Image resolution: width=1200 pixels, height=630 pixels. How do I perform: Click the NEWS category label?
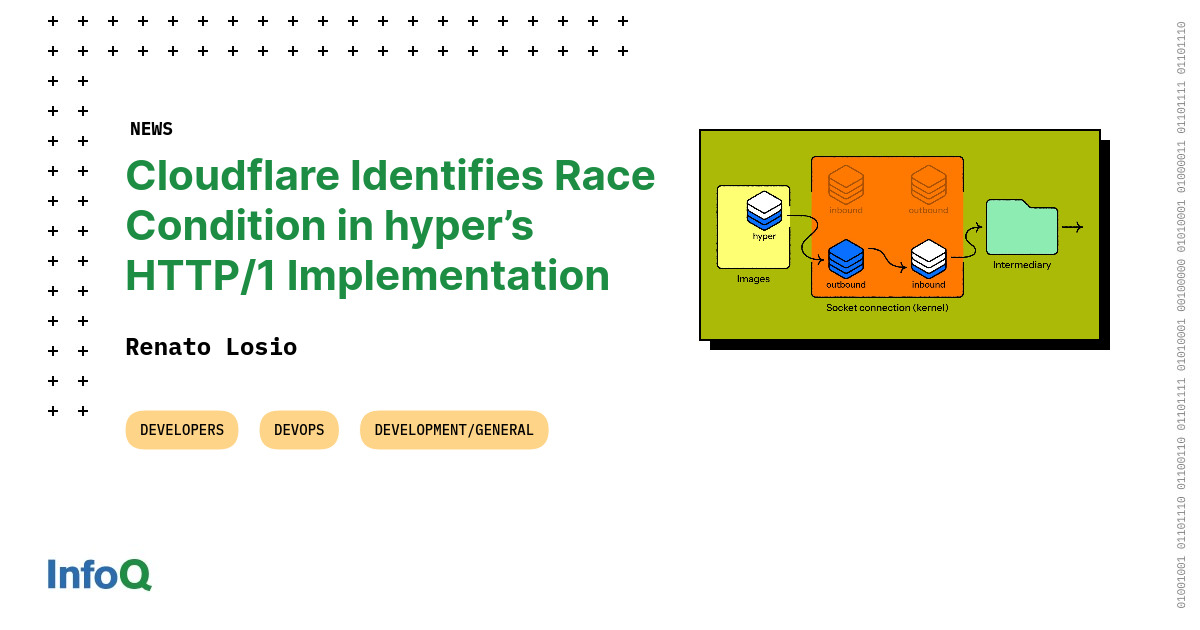[151, 129]
